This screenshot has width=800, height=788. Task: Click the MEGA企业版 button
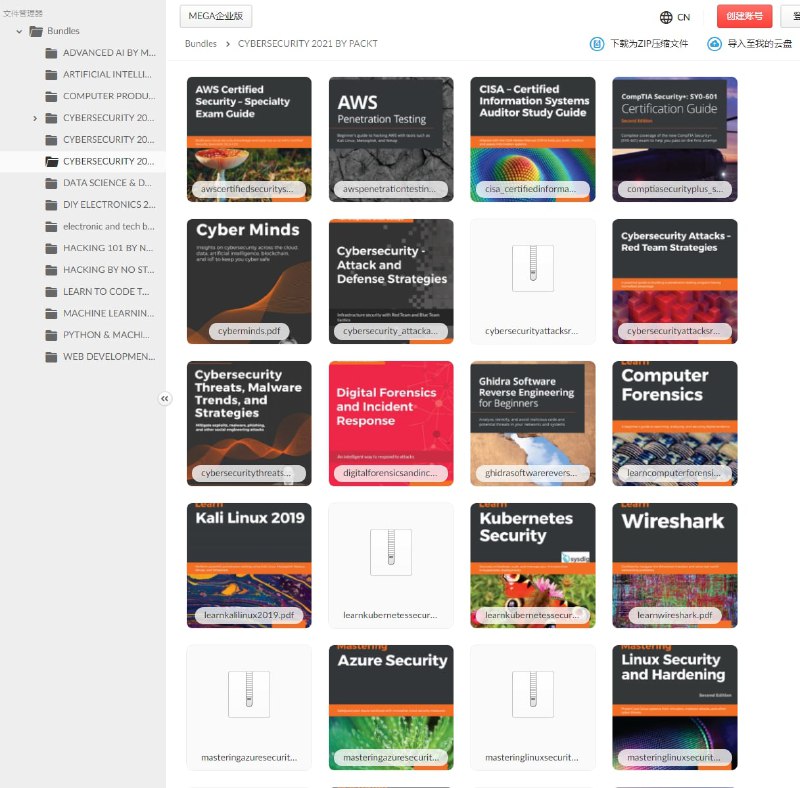[216, 16]
